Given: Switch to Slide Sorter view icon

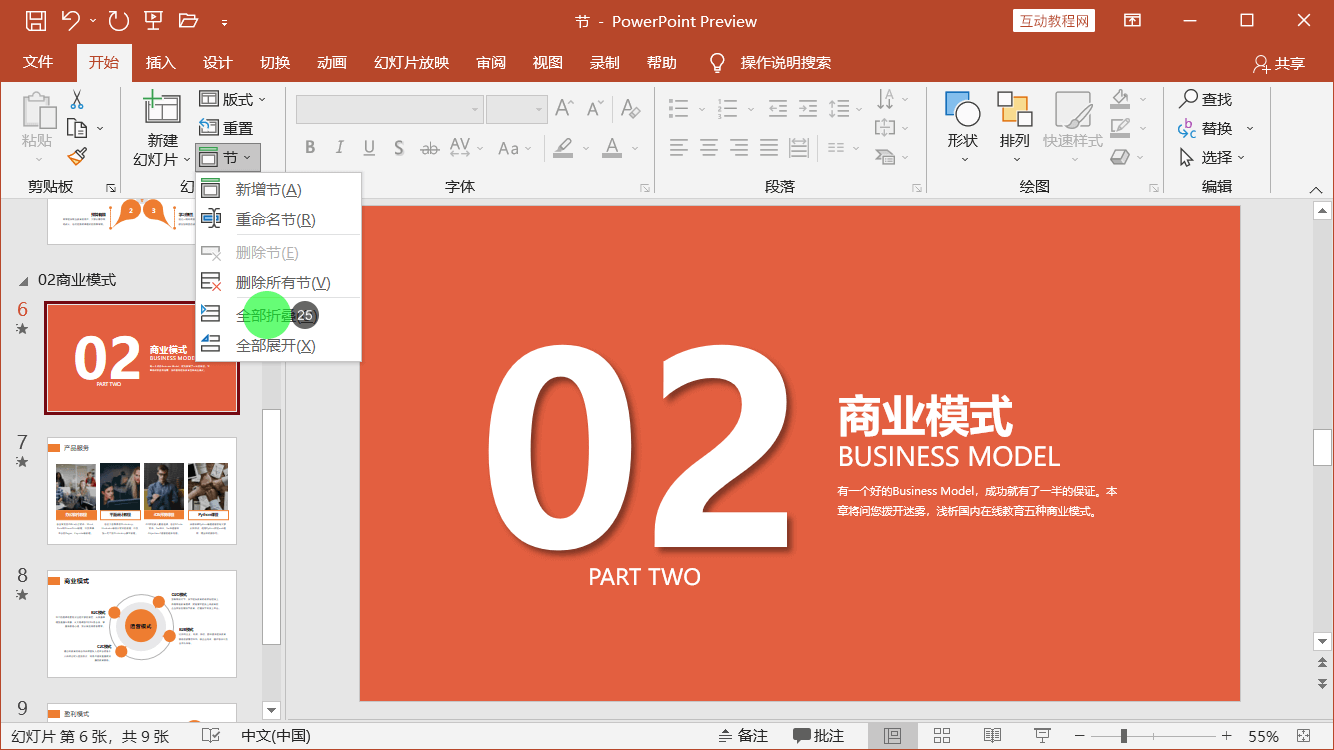Looking at the screenshot, I should (x=941, y=736).
